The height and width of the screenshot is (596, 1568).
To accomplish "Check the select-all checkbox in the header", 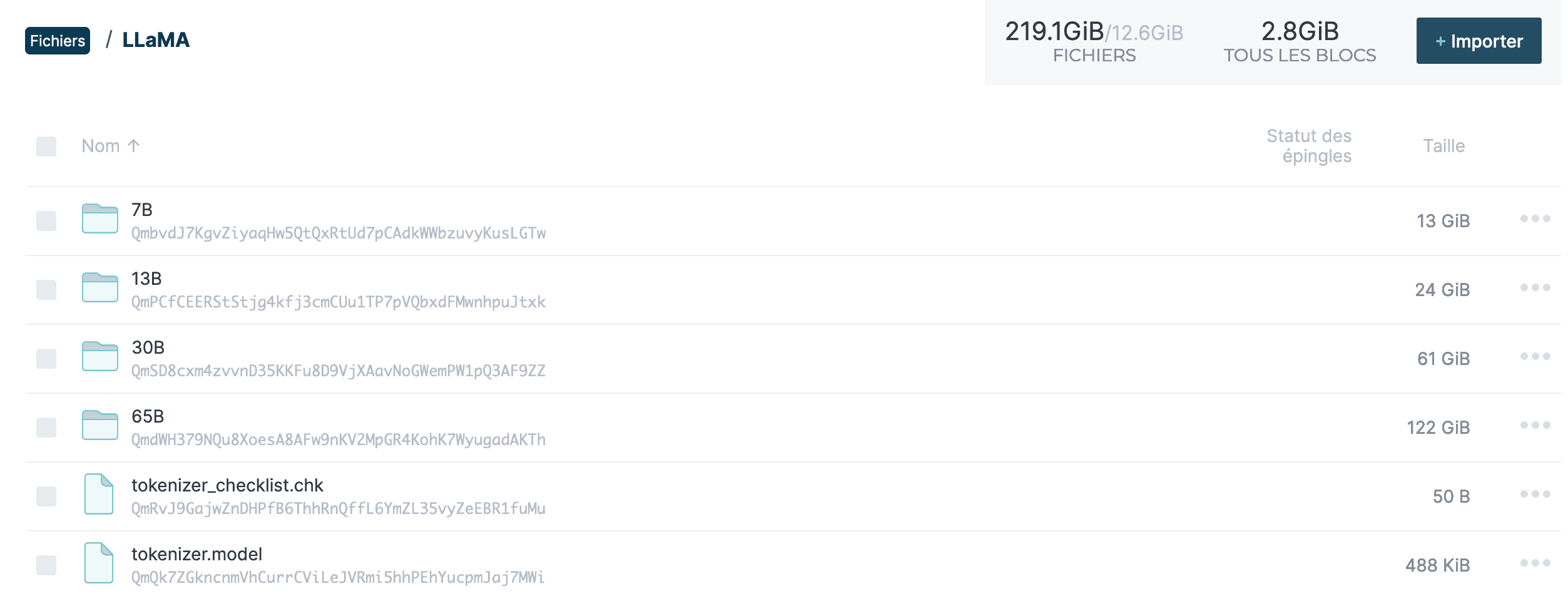I will tap(46, 146).
